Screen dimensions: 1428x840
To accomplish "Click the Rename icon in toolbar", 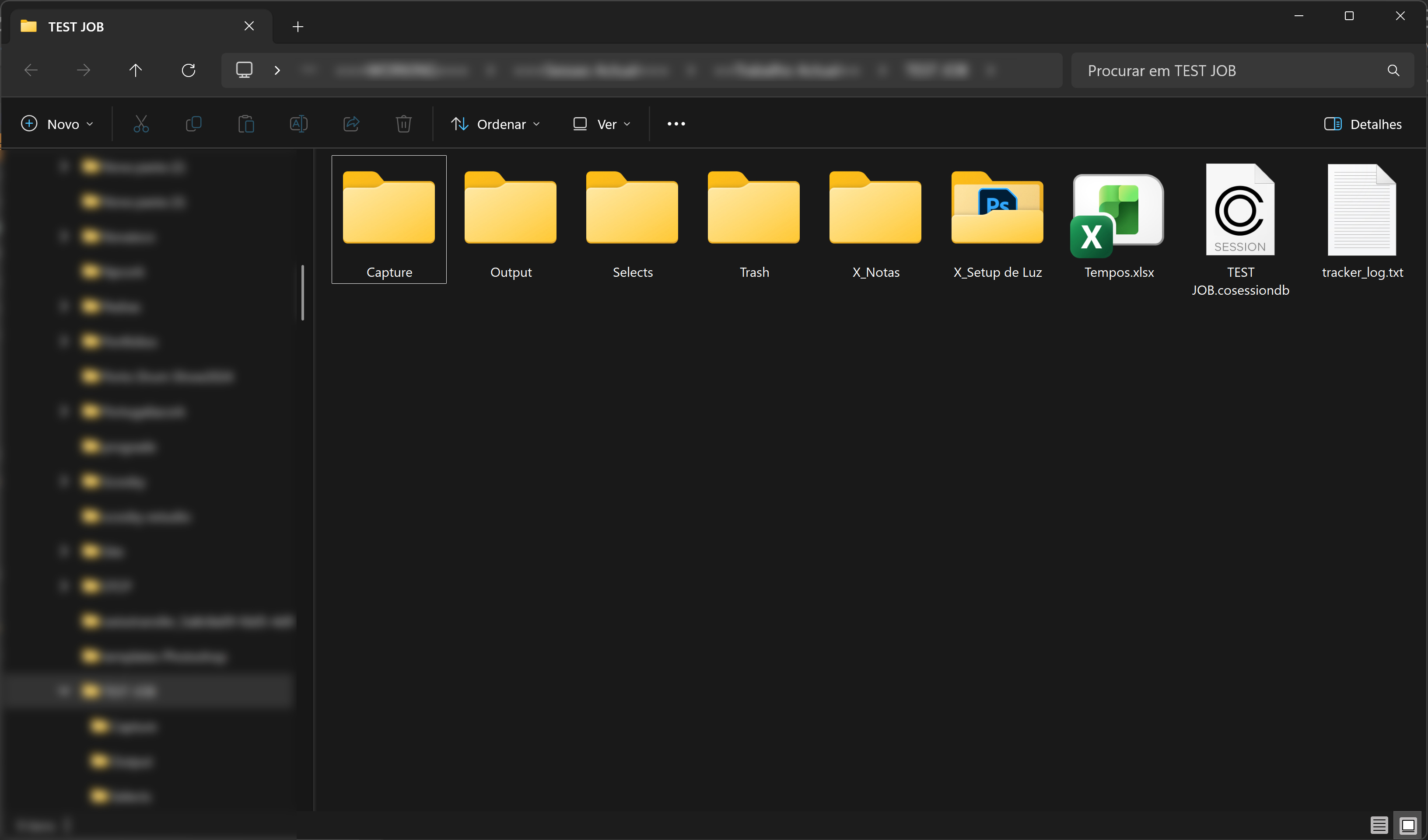I will pyautogui.click(x=299, y=123).
